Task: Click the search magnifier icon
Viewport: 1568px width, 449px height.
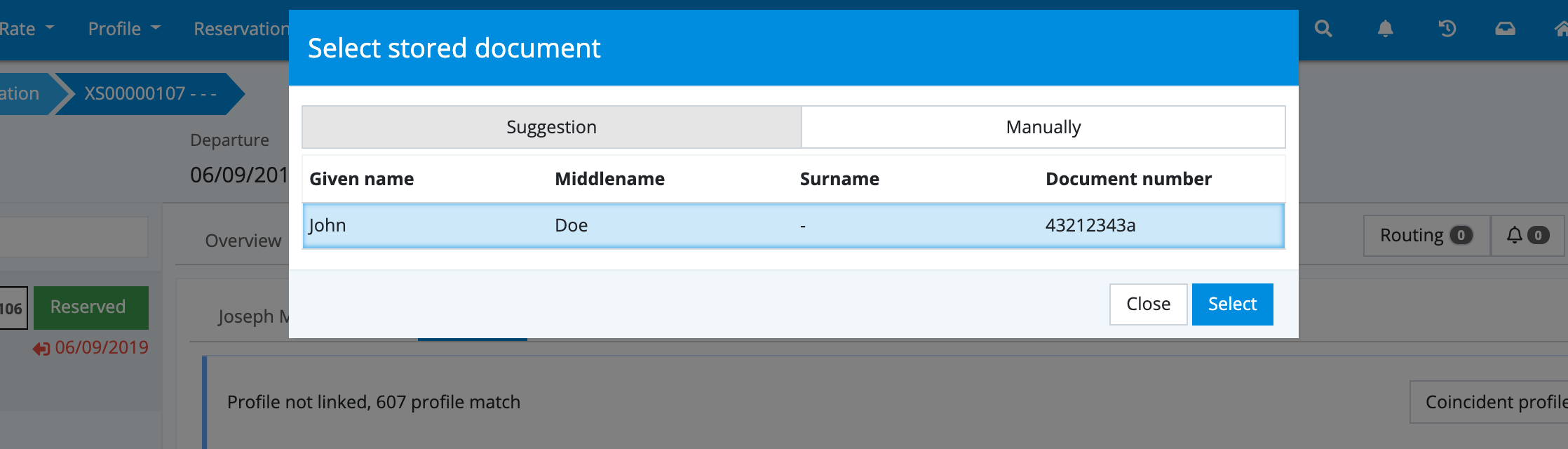Action: (x=1323, y=29)
